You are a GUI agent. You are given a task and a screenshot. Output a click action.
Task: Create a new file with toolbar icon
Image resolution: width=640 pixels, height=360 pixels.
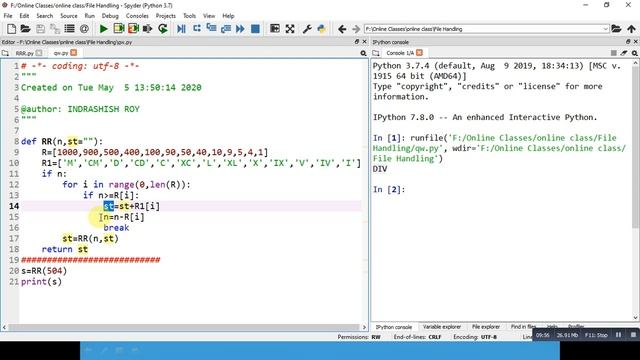[x=11, y=29]
